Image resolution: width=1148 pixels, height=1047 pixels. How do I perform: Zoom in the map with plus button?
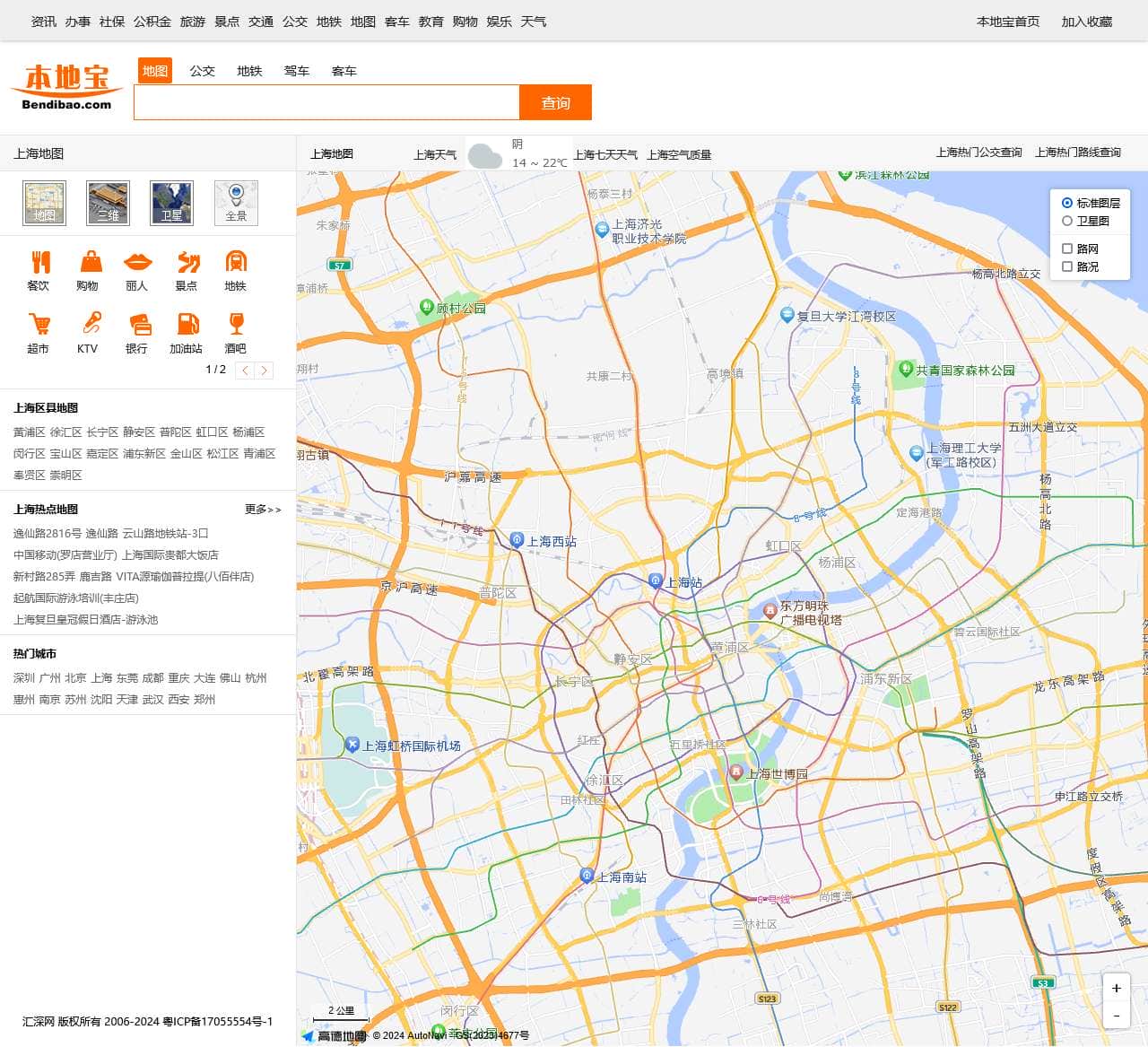1116,988
